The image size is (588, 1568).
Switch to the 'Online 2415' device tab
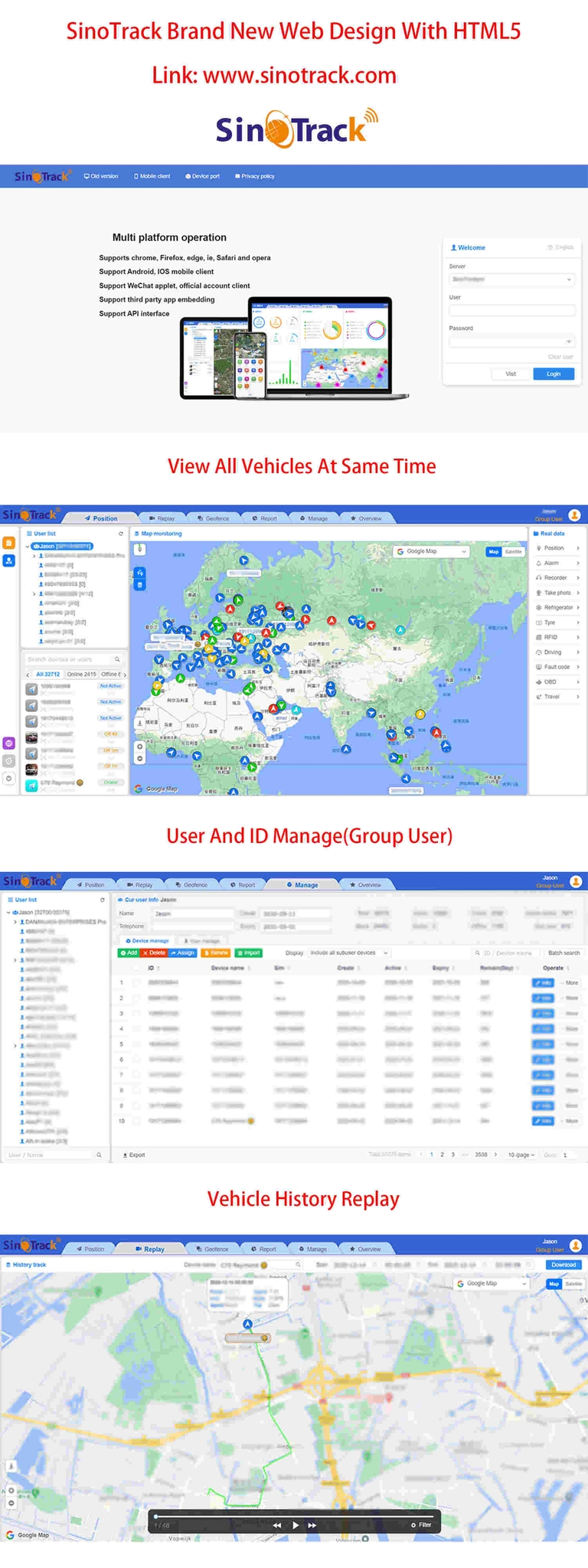(81, 675)
